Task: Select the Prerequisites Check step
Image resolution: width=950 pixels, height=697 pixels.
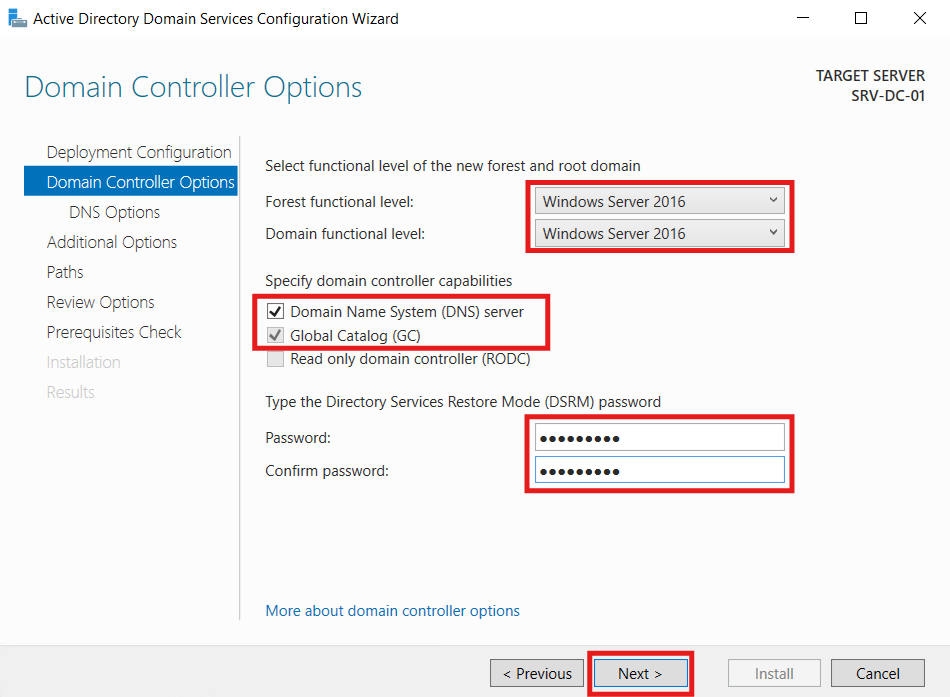Action: (x=113, y=332)
